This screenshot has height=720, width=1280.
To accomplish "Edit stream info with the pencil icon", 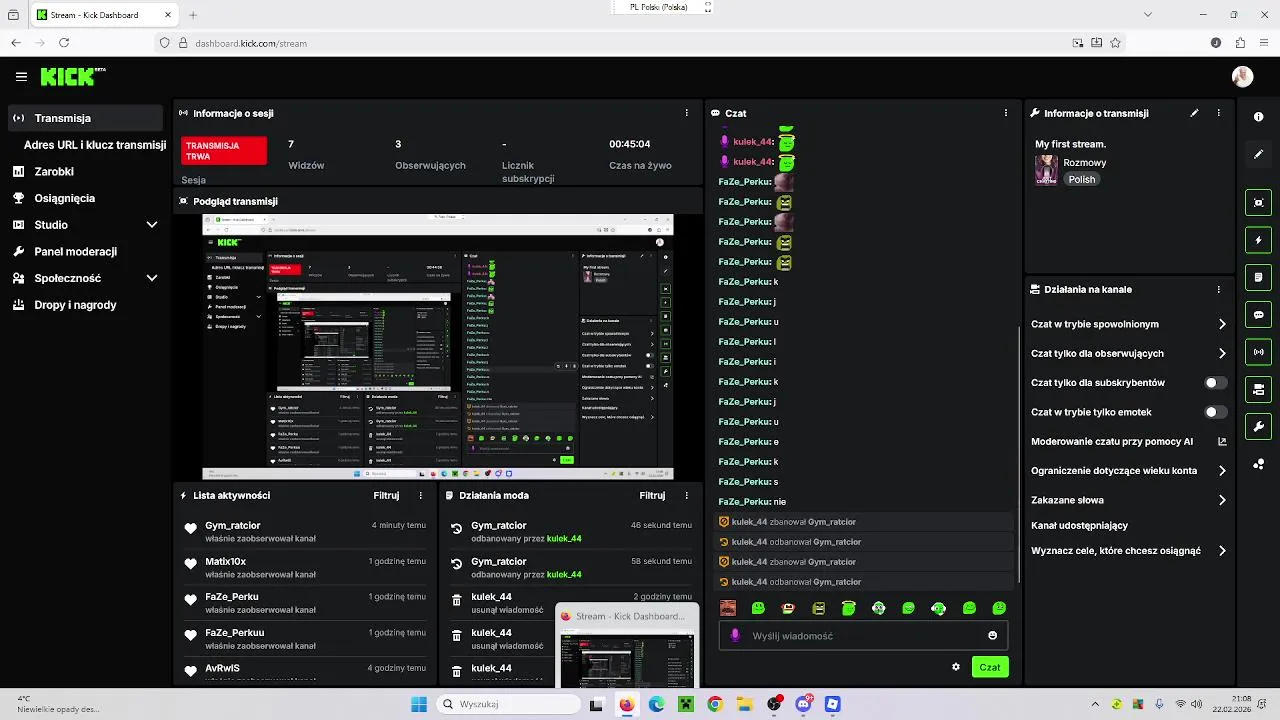I will point(1194,113).
